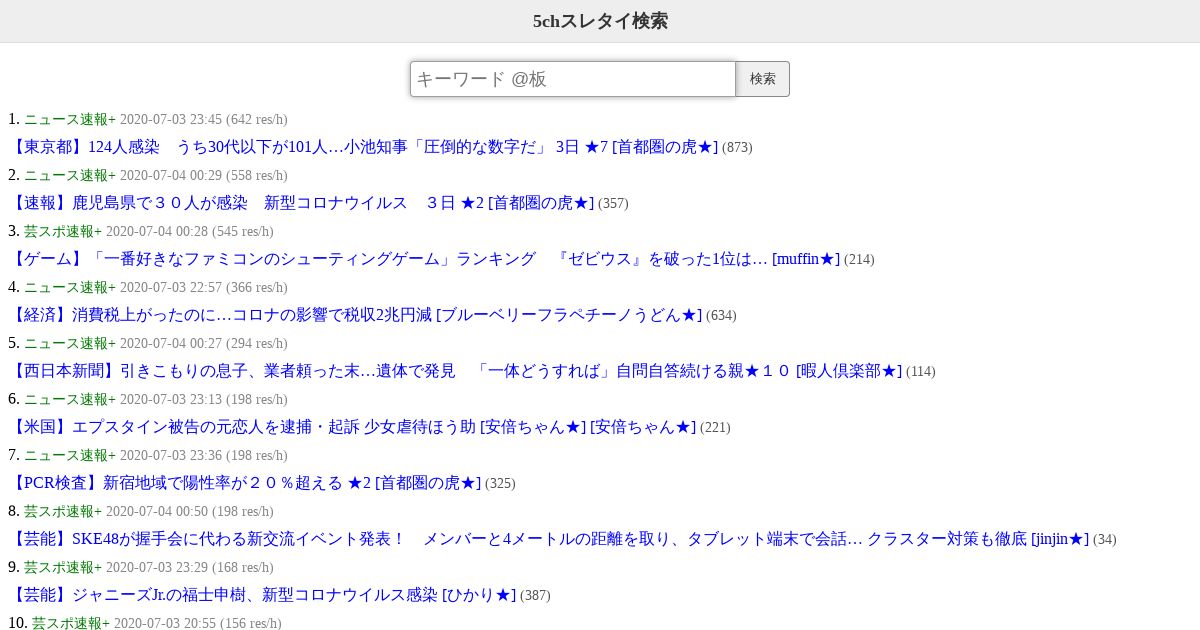Open the 鹿児島県で30人が感染 thread
Viewport: 1200px width, 630px height.
pyautogui.click(x=301, y=203)
